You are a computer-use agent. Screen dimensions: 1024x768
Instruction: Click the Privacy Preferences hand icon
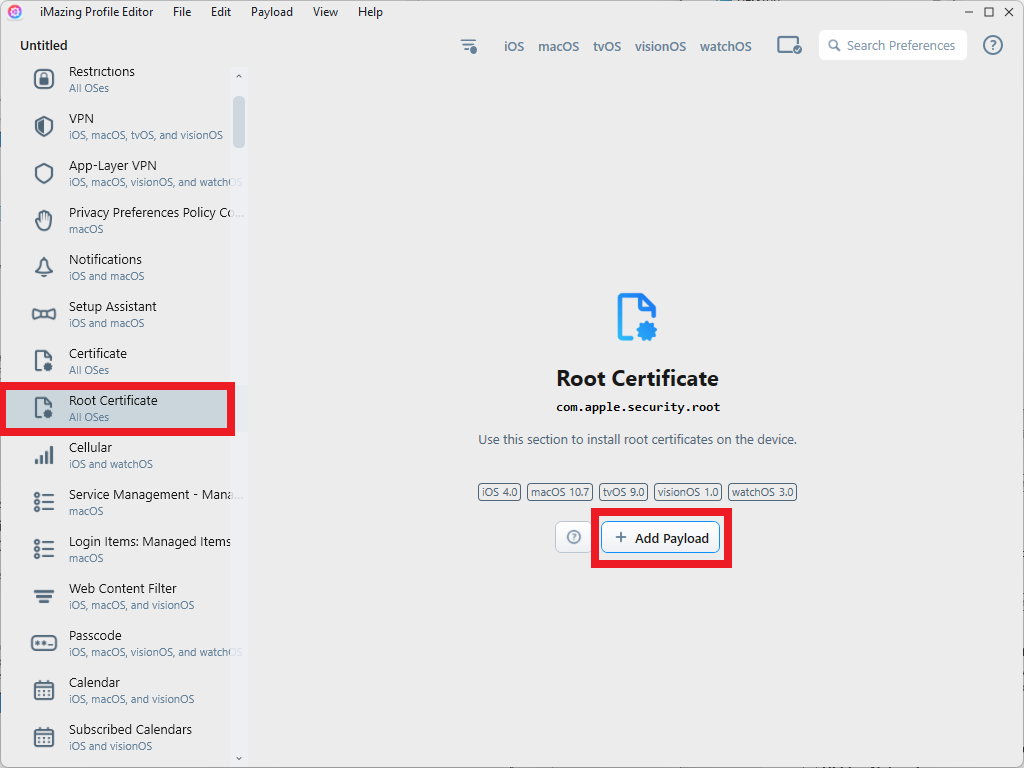coord(44,220)
